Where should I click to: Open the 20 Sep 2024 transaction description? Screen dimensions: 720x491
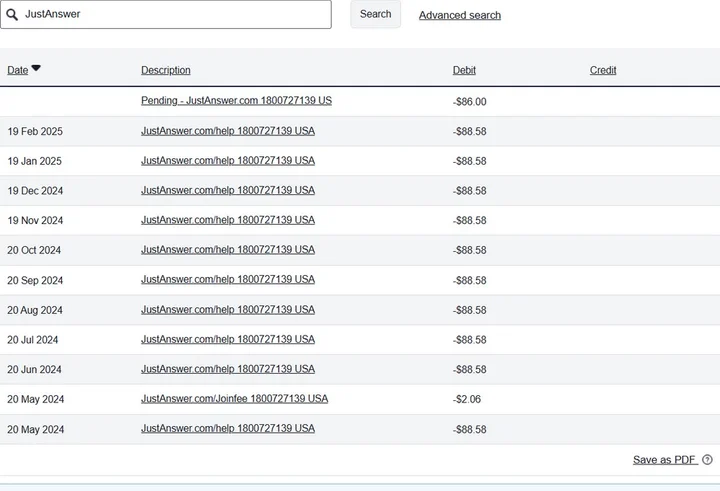[228, 279]
